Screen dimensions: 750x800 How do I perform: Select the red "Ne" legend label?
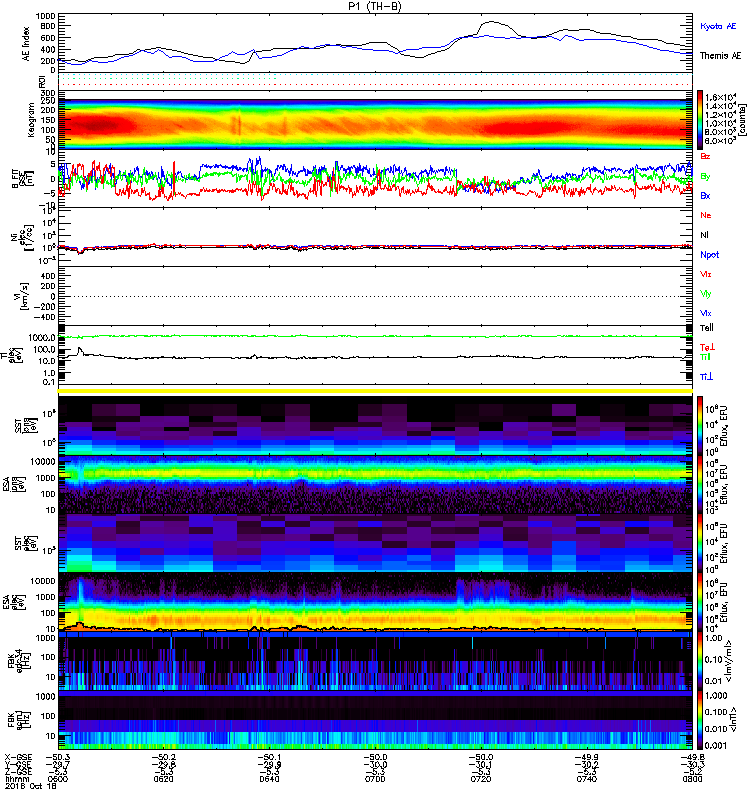coord(706,215)
